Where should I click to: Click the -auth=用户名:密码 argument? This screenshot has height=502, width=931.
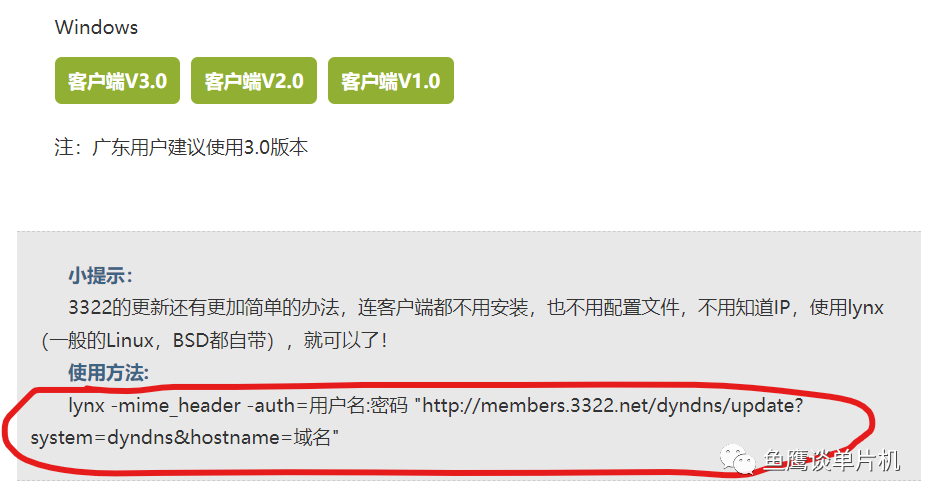pyautogui.click(x=327, y=406)
